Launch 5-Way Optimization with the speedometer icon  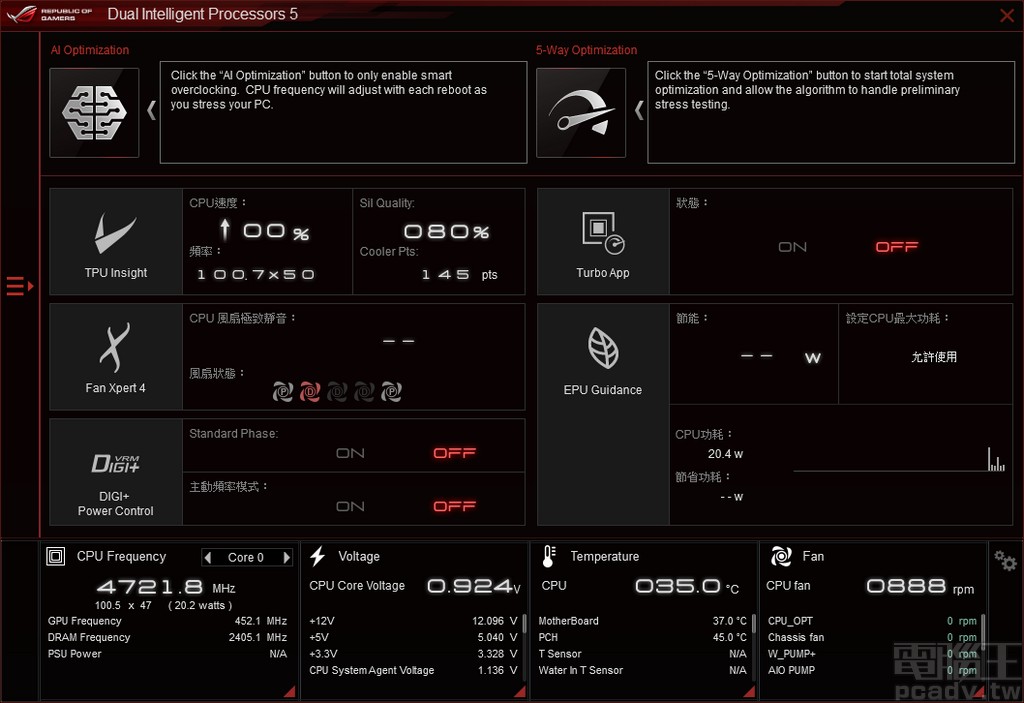[x=581, y=112]
